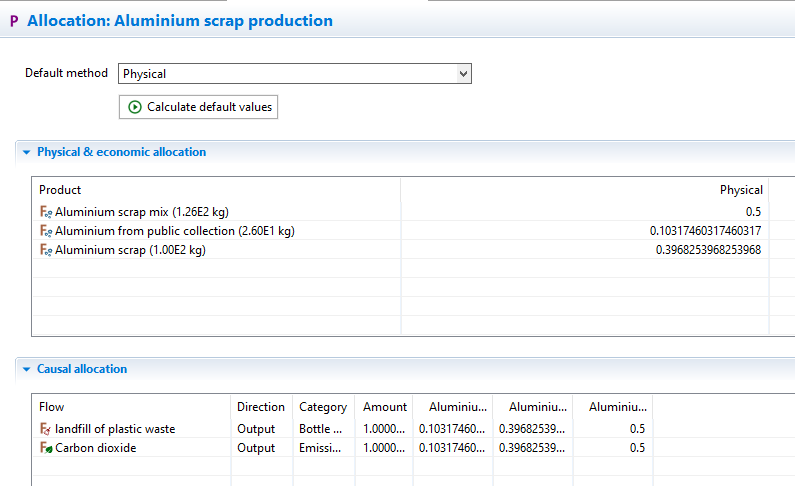
Task: Open the Default method dropdown arrow
Action: click(x=463, y=74)
